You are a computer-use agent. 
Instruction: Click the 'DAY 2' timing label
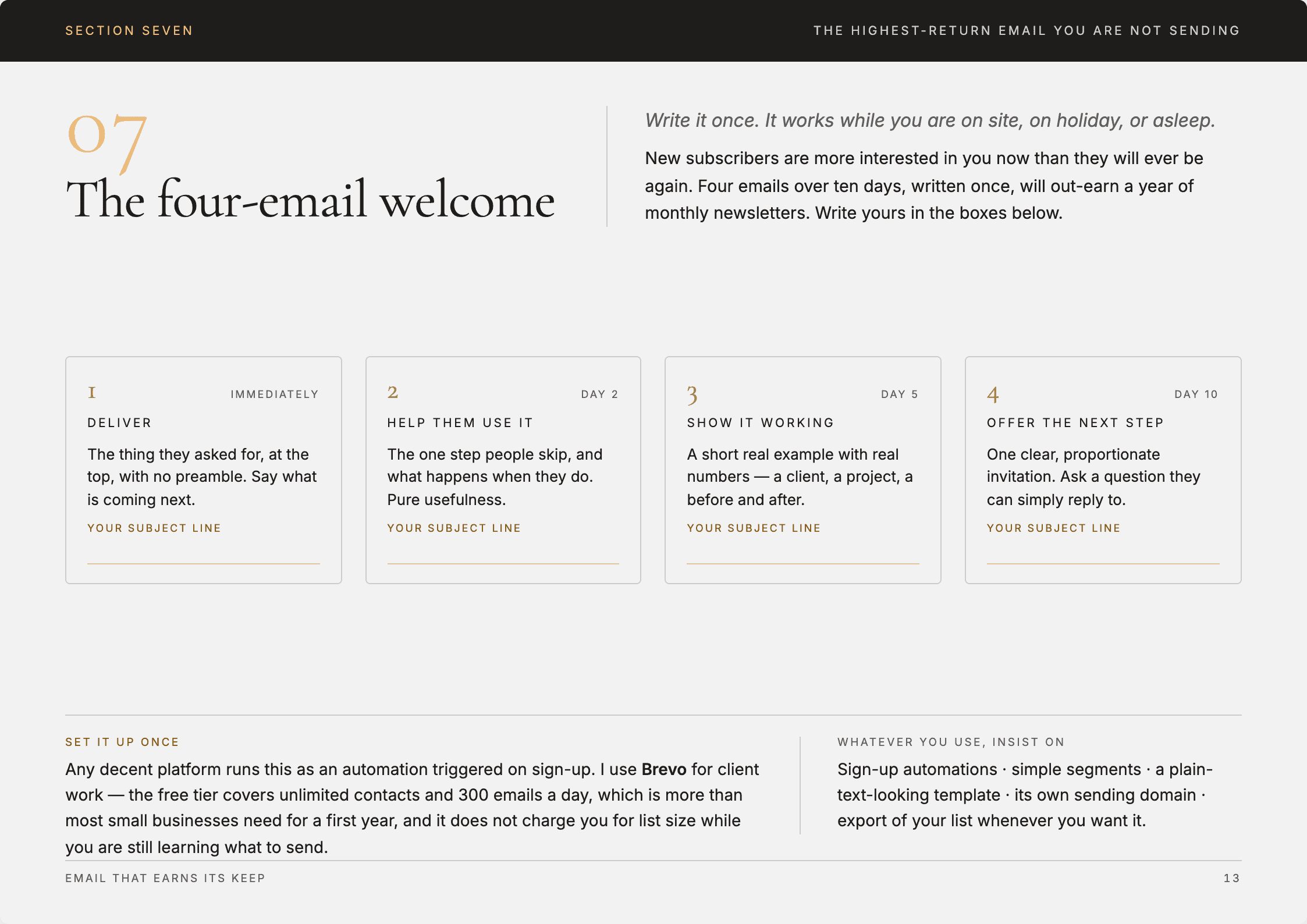point(599,395)
